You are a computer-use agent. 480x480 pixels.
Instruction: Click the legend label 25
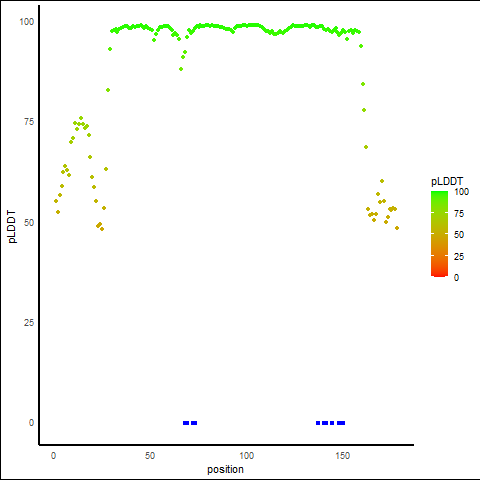coord(459,257)
